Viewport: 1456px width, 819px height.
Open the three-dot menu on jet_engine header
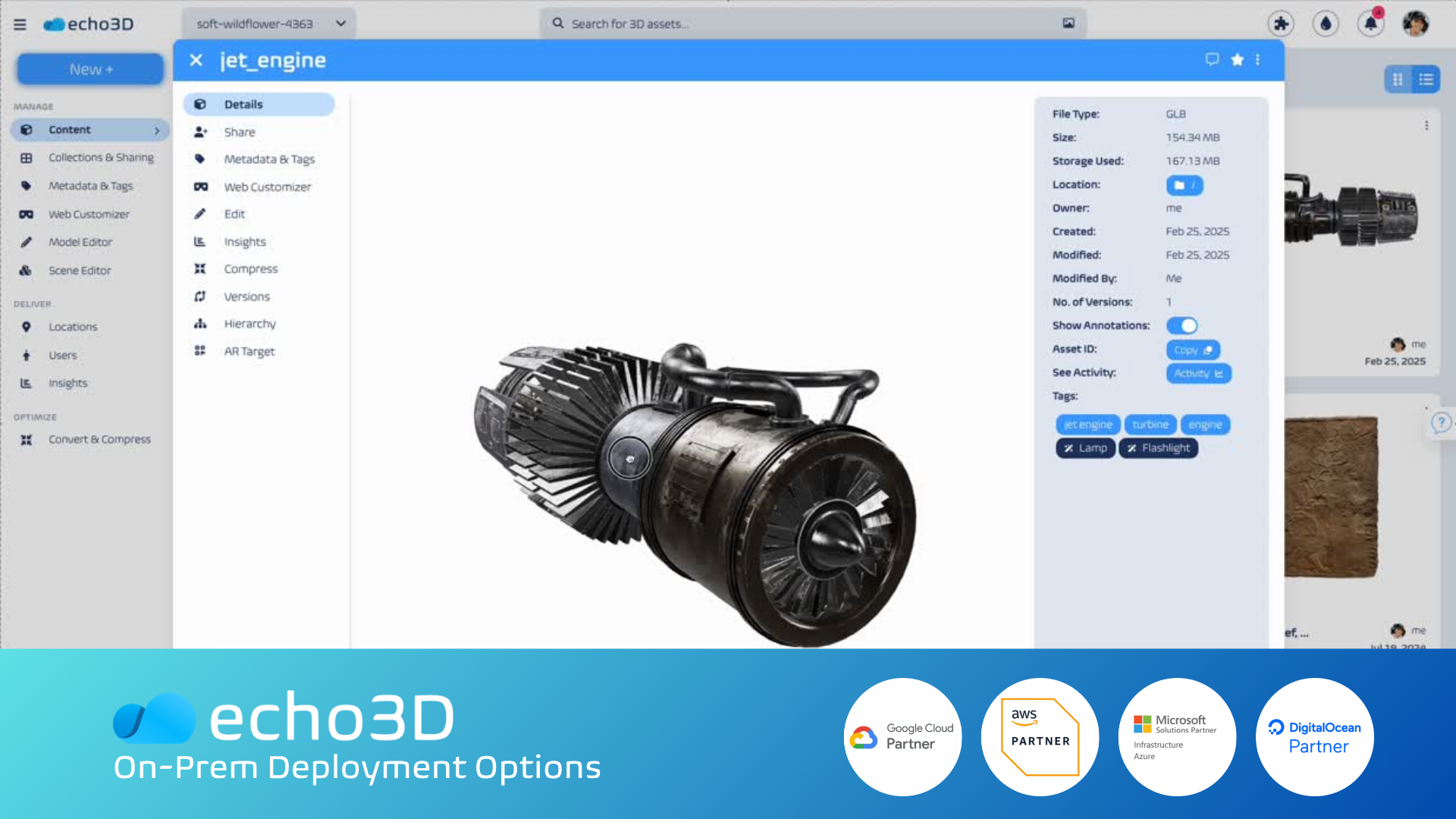coord(1258,59)
